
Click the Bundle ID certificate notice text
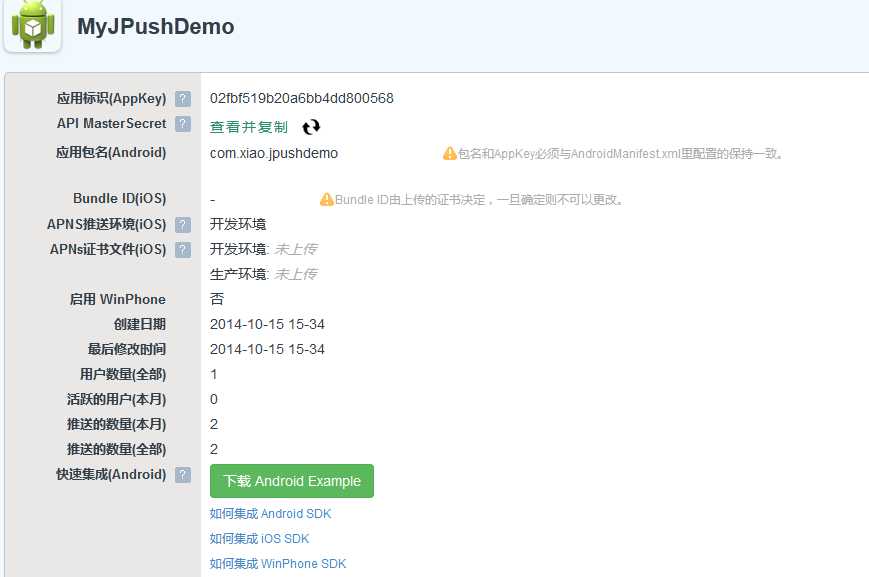(479, 200)
